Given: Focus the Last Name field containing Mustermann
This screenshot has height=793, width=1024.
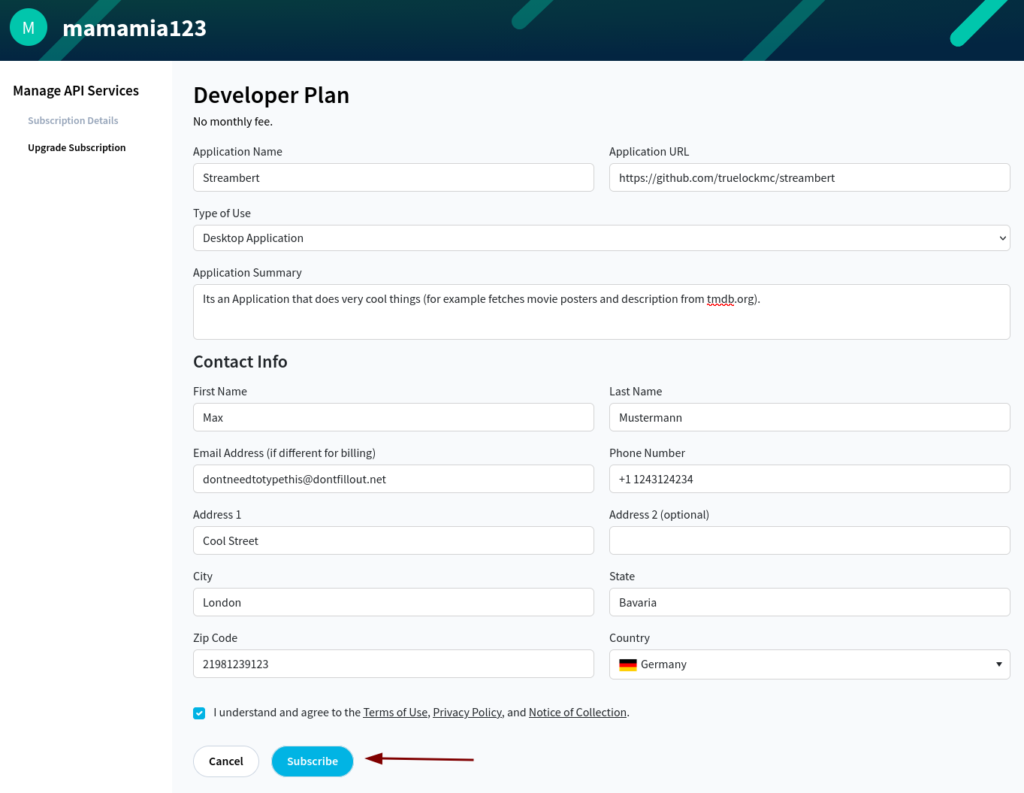Looking at the screenshot, I should click(x=809, y=417).
